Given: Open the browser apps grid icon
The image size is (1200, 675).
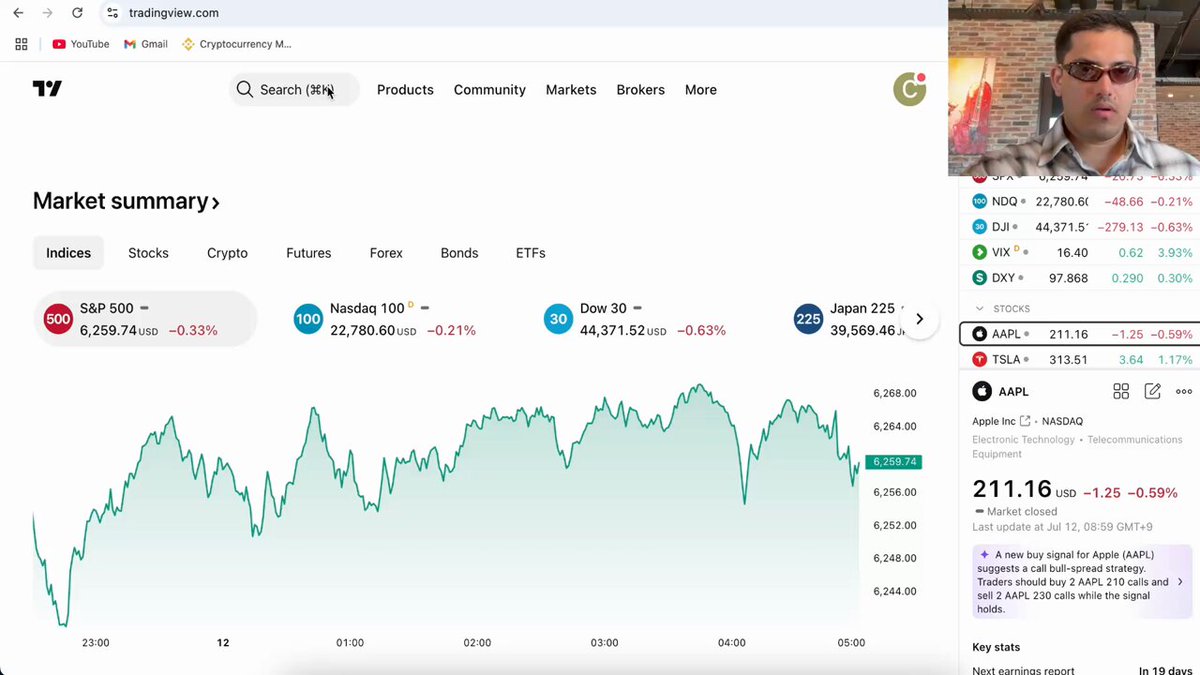Looking at the screenshot, I should (x=21, y=44).
